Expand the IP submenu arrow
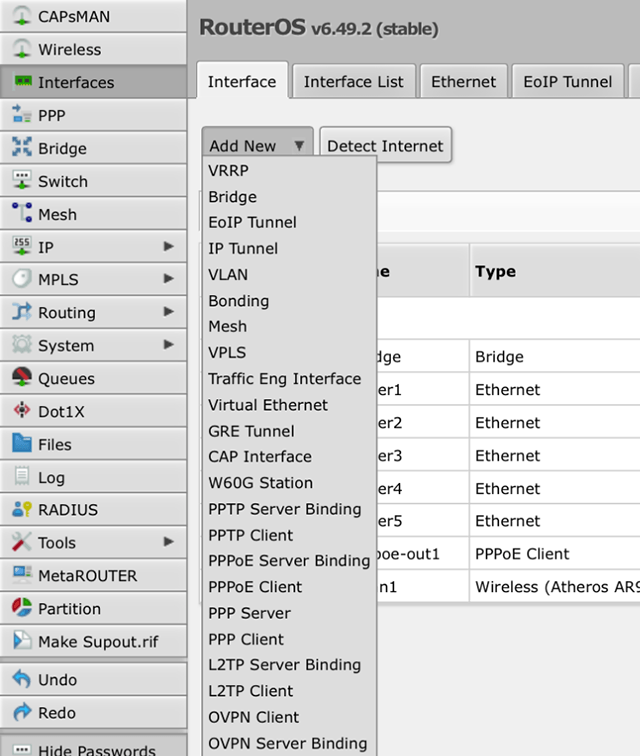This screenshot has height=756, width=640. click(168, 246)
